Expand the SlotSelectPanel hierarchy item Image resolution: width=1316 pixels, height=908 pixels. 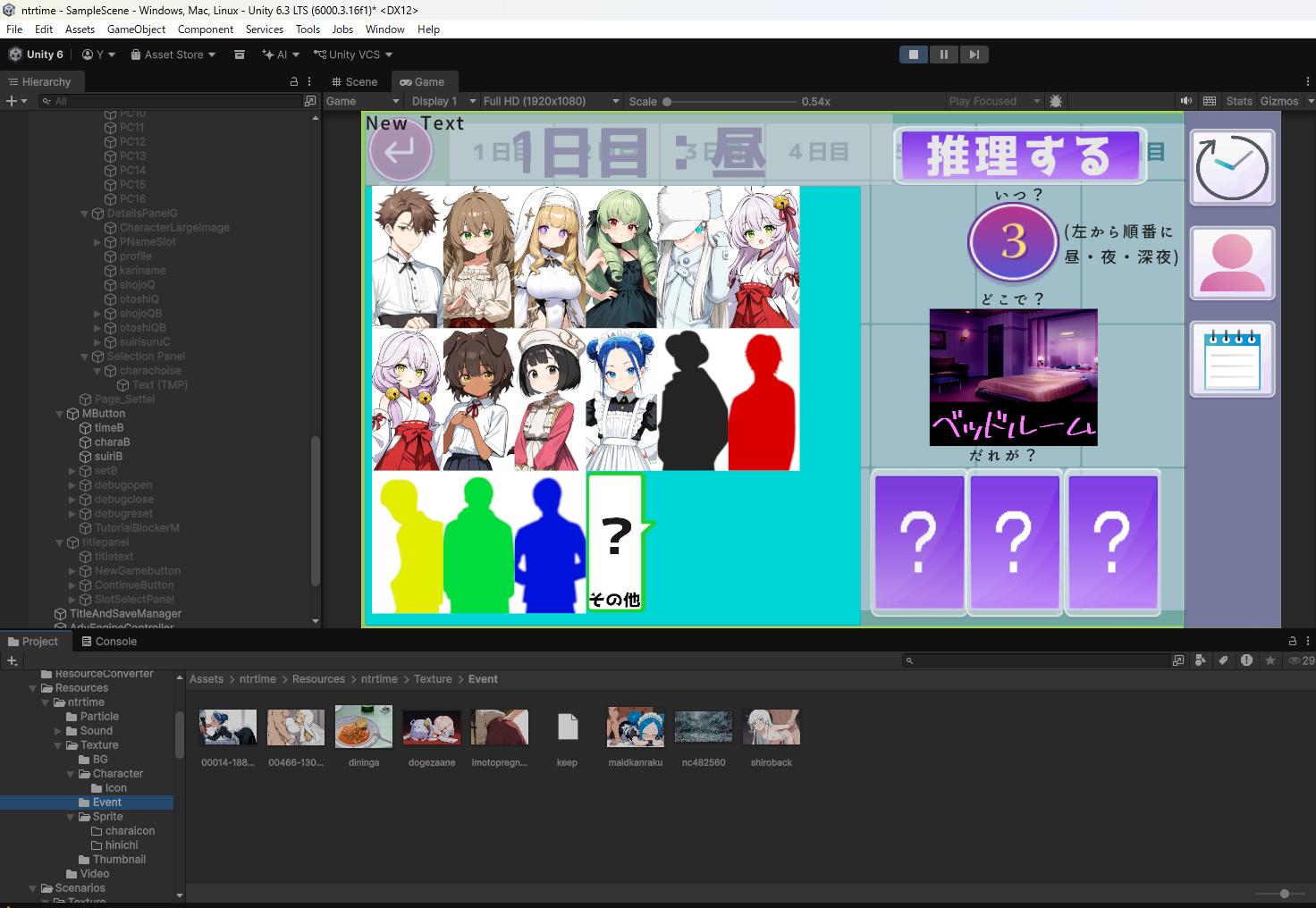72,600
